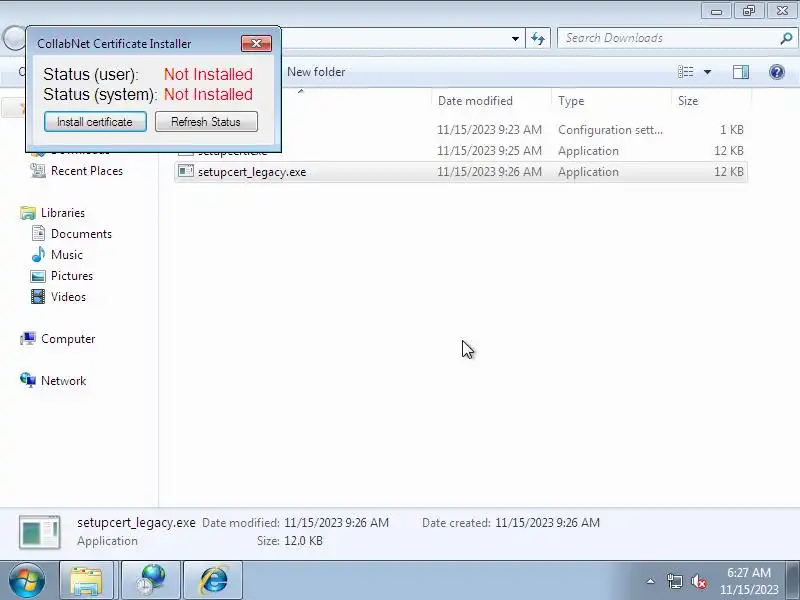
Task: Close the CollabNet Certificate Installer dialog
Action: tap(256, 44)
